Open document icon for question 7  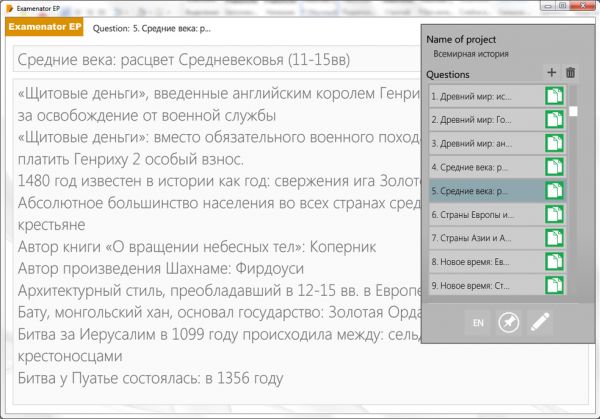(x=554, y=238)
